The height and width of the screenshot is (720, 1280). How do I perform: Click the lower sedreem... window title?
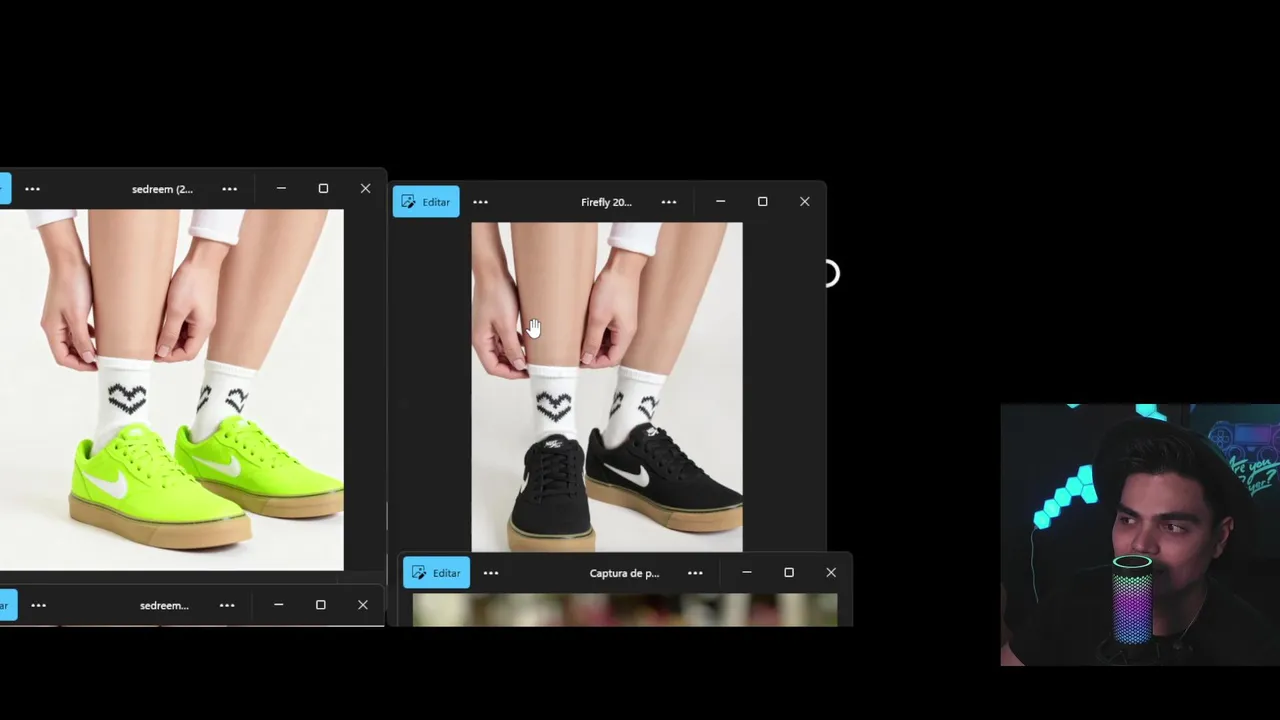click(x=164, y=605)
